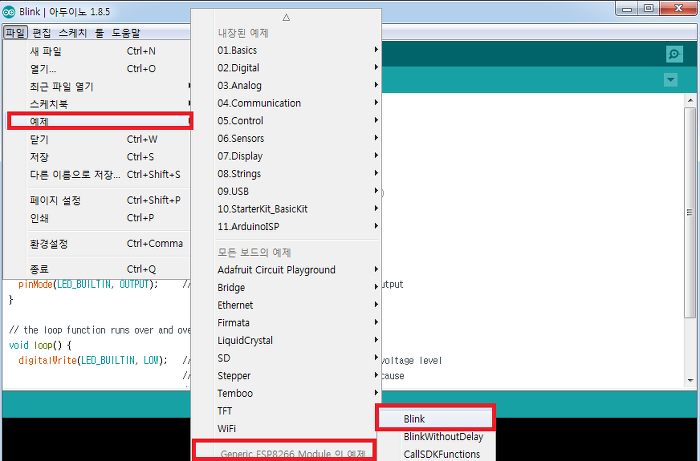Expand 스케치북 submenu

click(x=97, y=104)
